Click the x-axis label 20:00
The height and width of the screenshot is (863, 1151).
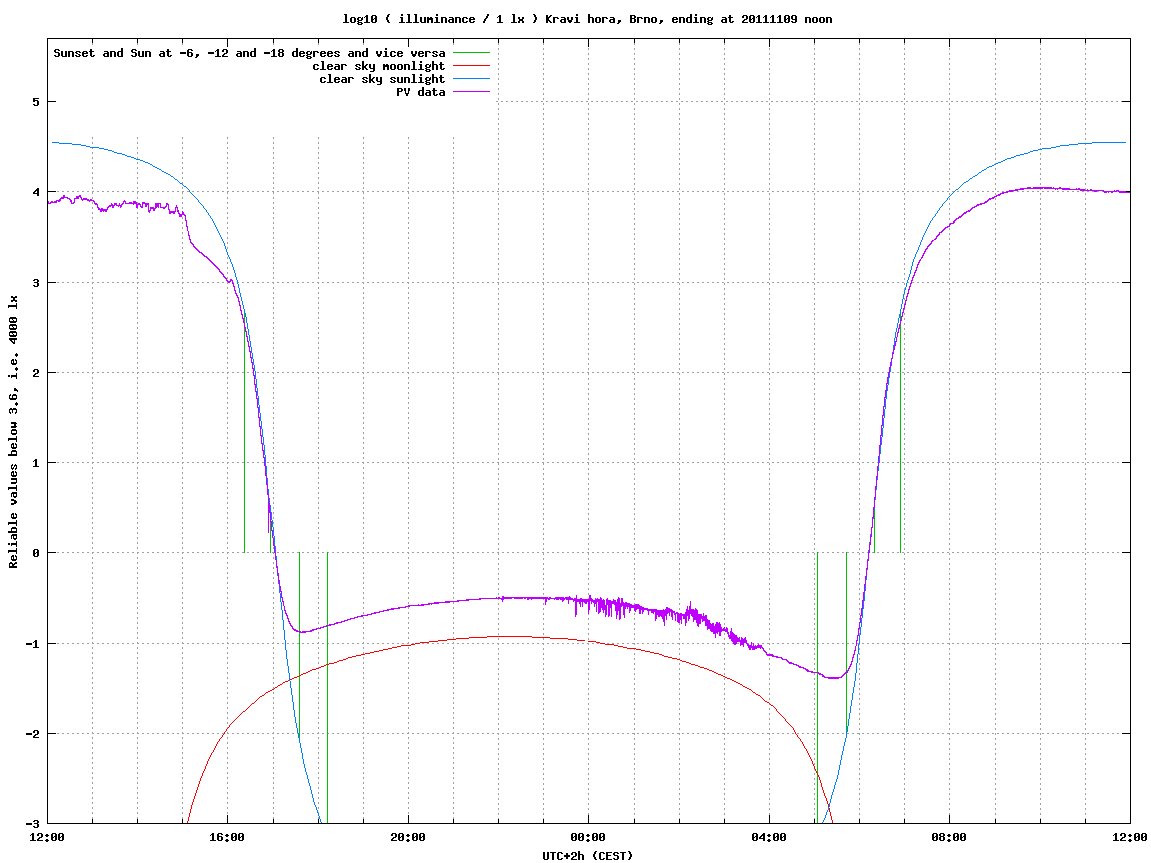pyautogui.click(x=408, y=837)
